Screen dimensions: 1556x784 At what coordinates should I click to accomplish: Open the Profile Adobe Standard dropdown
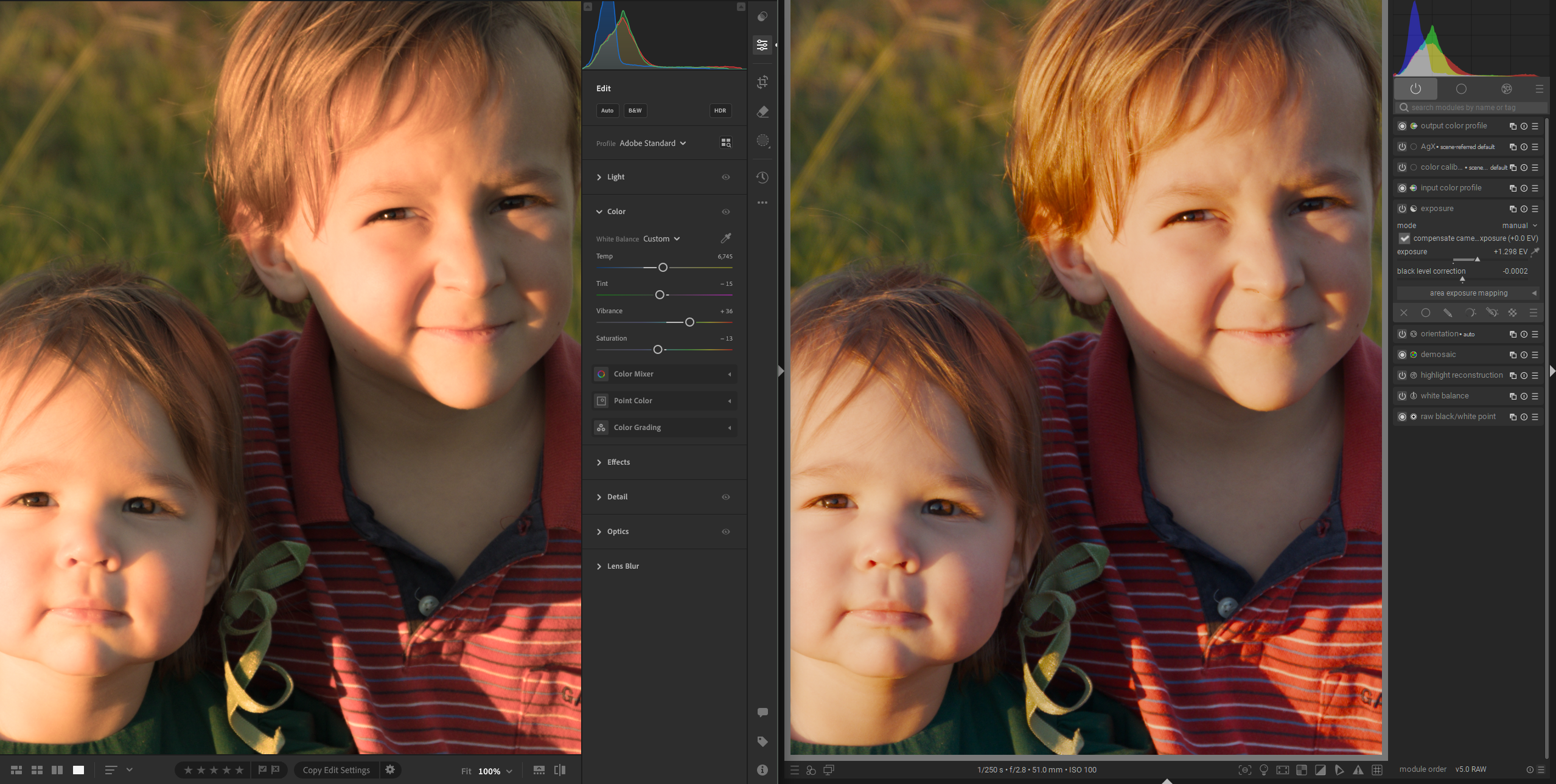tap(652, 143)
